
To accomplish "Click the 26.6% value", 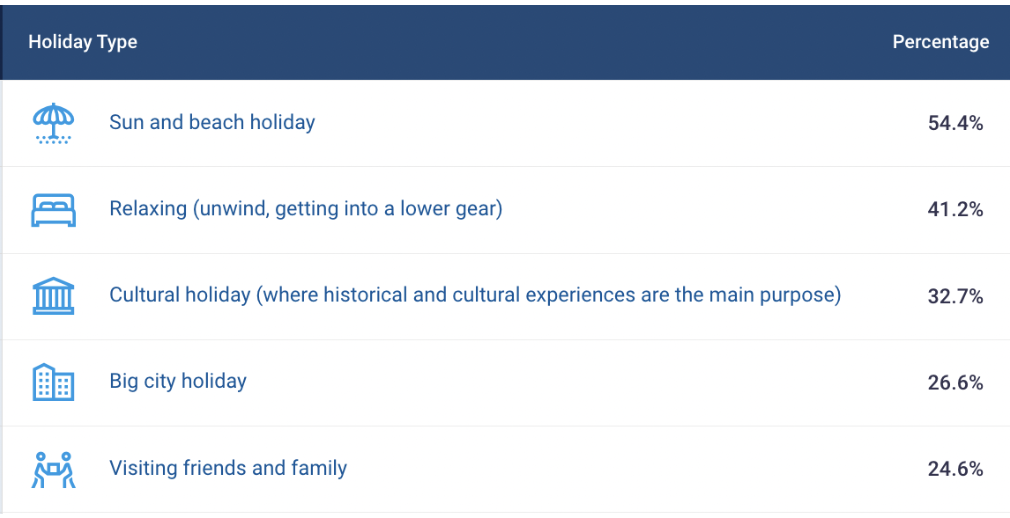I will tap(955, 383).
